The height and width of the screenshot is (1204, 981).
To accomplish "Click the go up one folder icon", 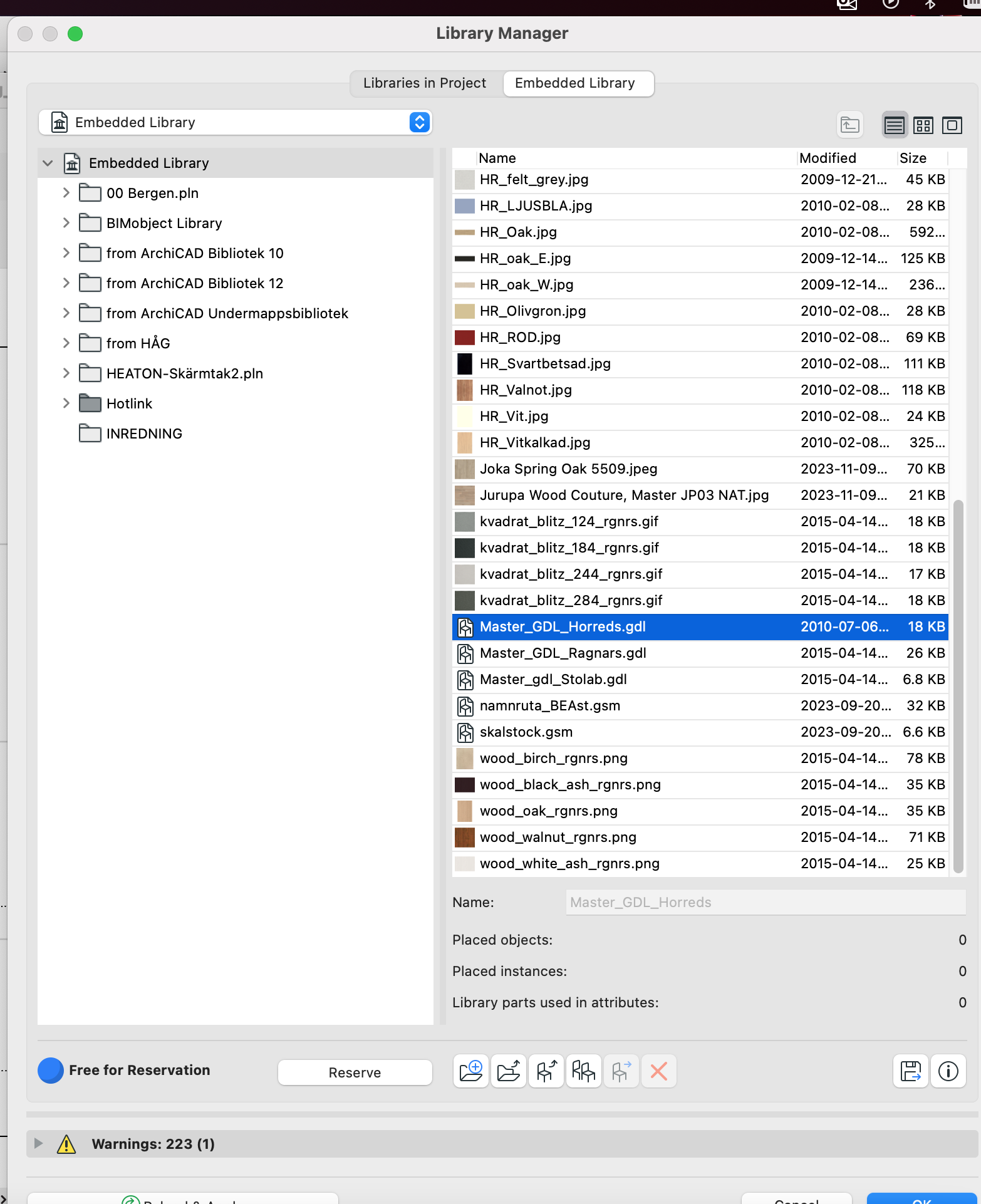I will pos(849,125).
